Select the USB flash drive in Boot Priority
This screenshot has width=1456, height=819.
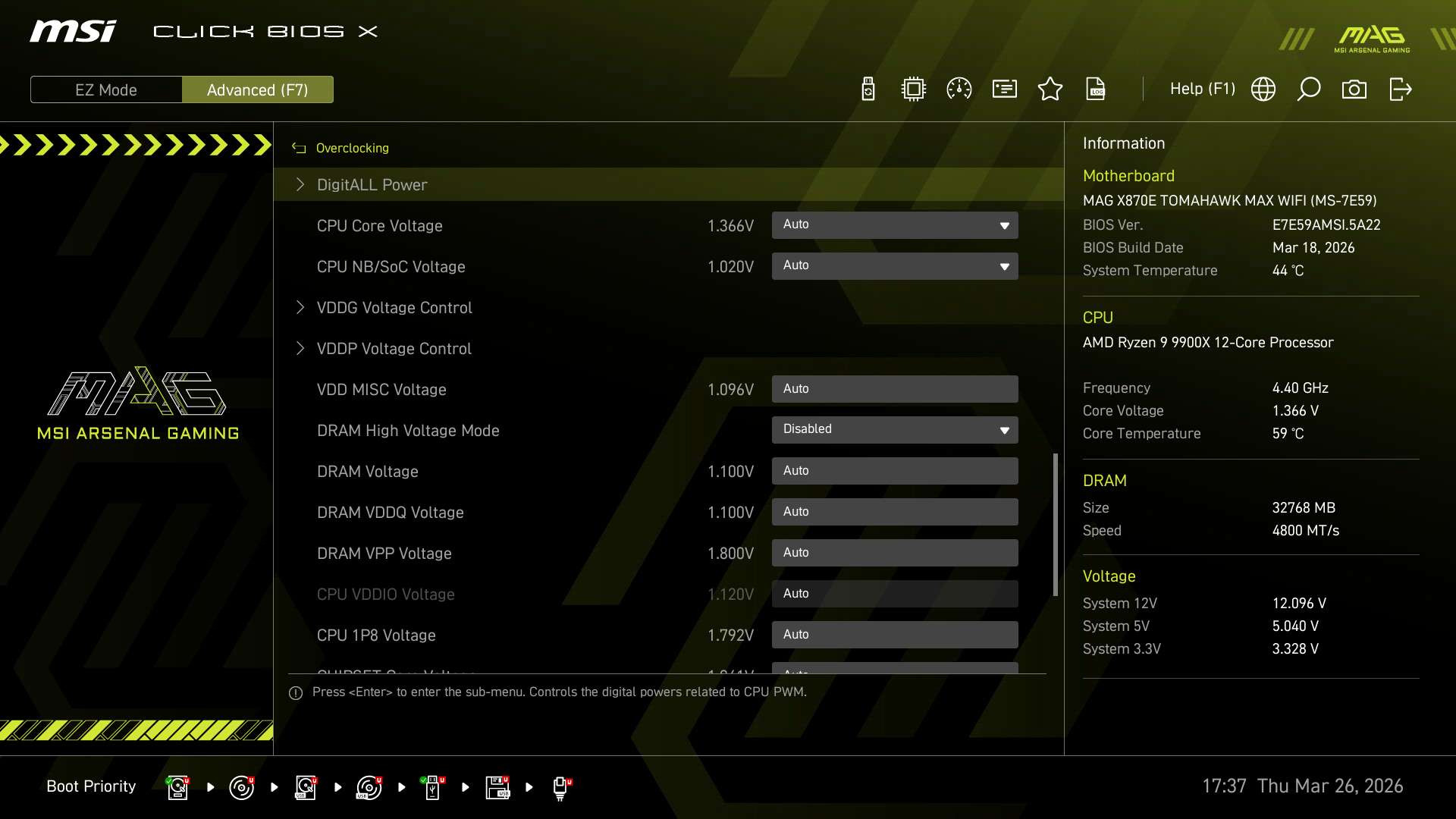[432, 787]
